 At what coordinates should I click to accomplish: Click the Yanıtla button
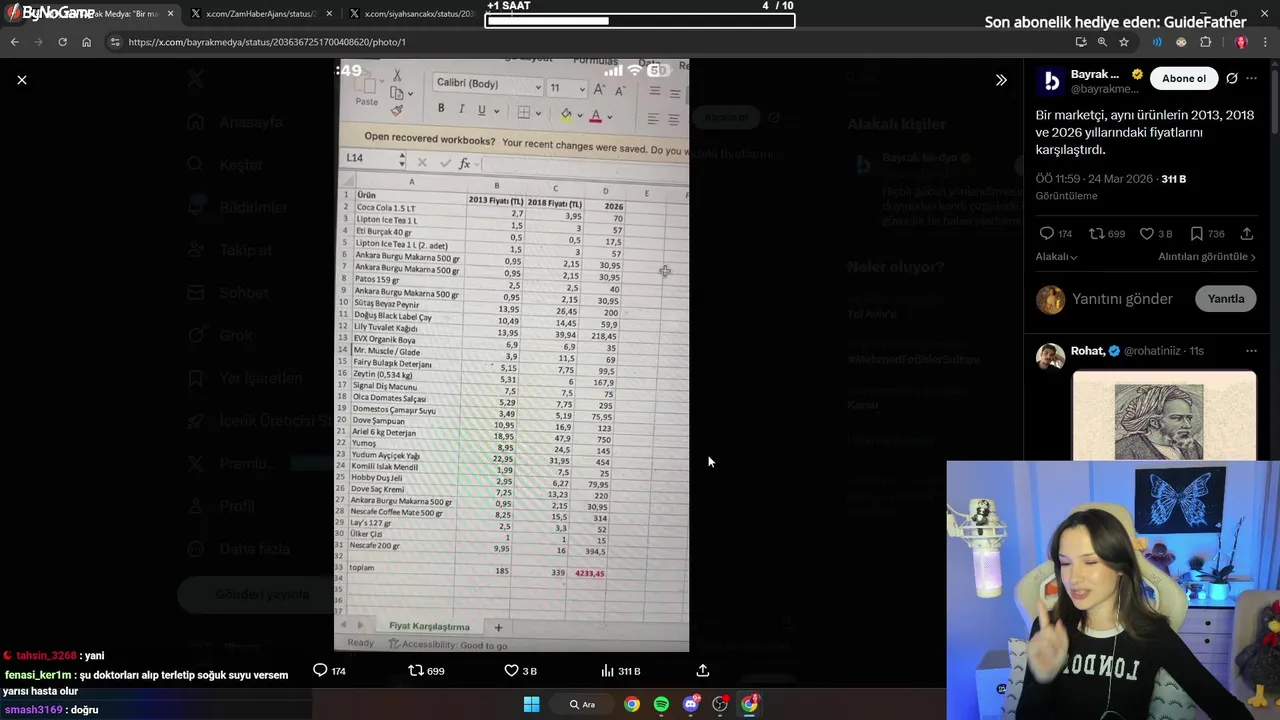[1226, 299]
